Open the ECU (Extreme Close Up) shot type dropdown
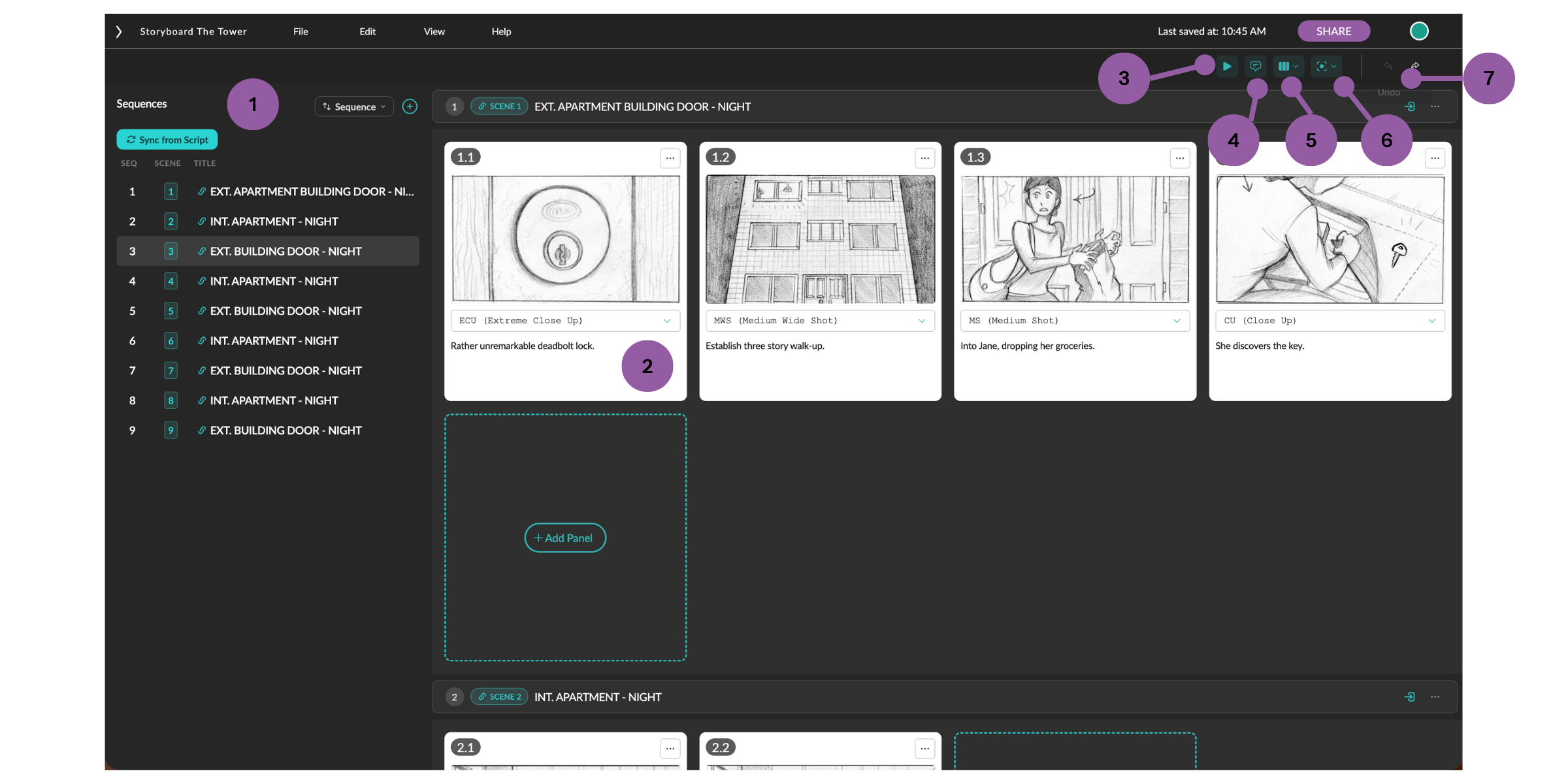The image size is (1568, 784). [565, 321]
